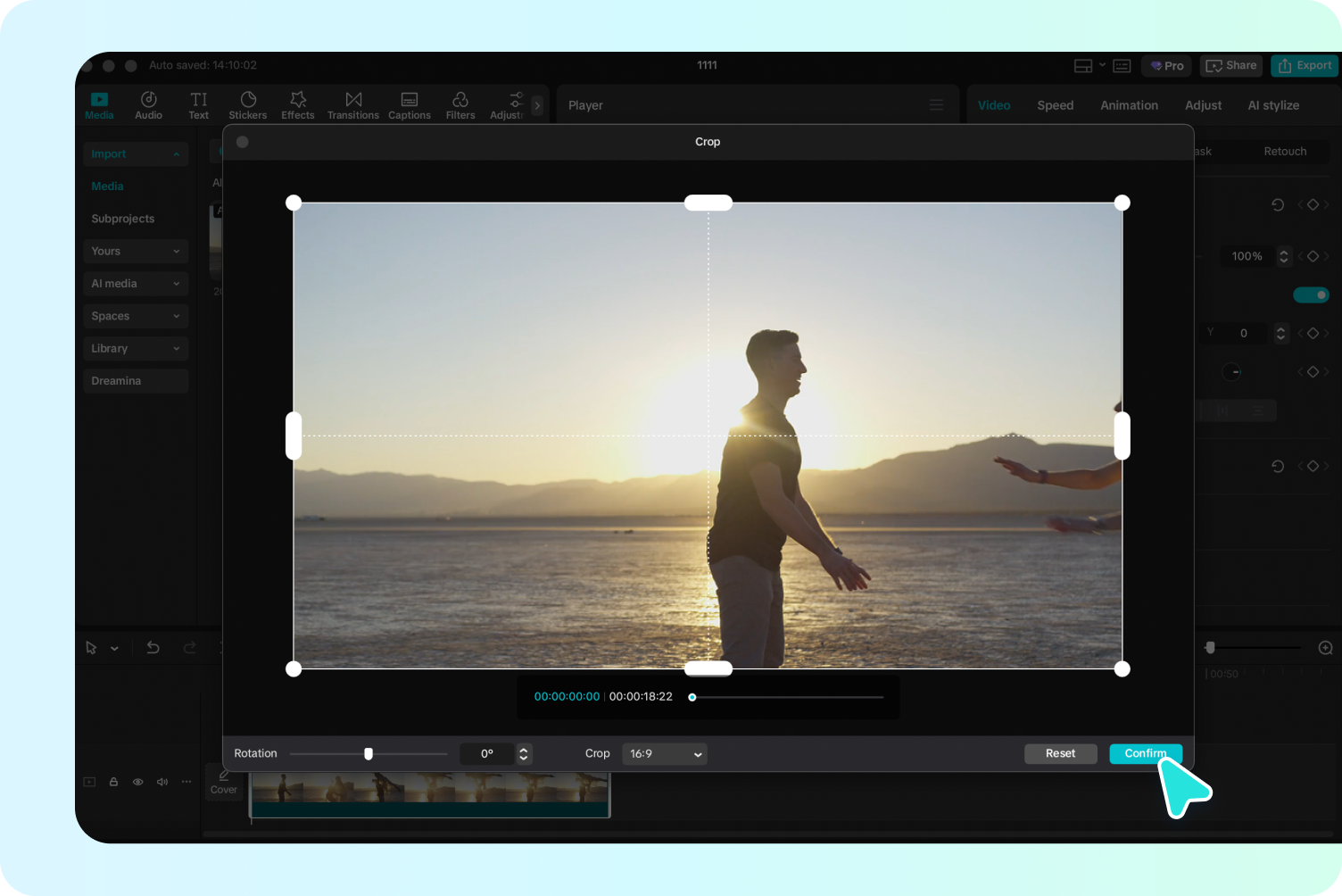Confirm the crop settings
Image resolution: width=1342 pixels, height=896 pixels.
click(x=1145, y=753)
